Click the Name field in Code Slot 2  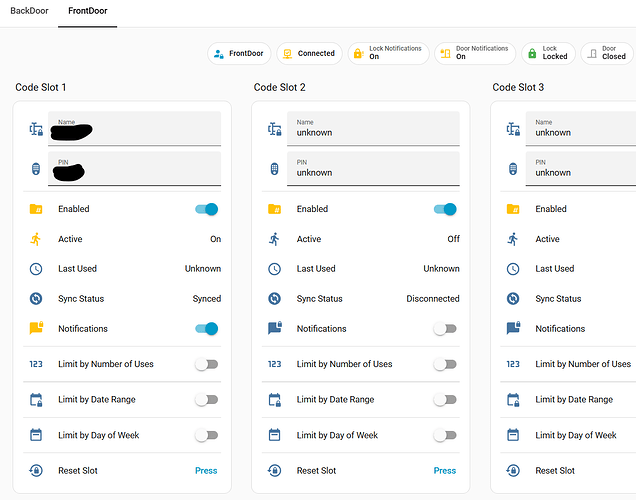(x=373, y=129)
